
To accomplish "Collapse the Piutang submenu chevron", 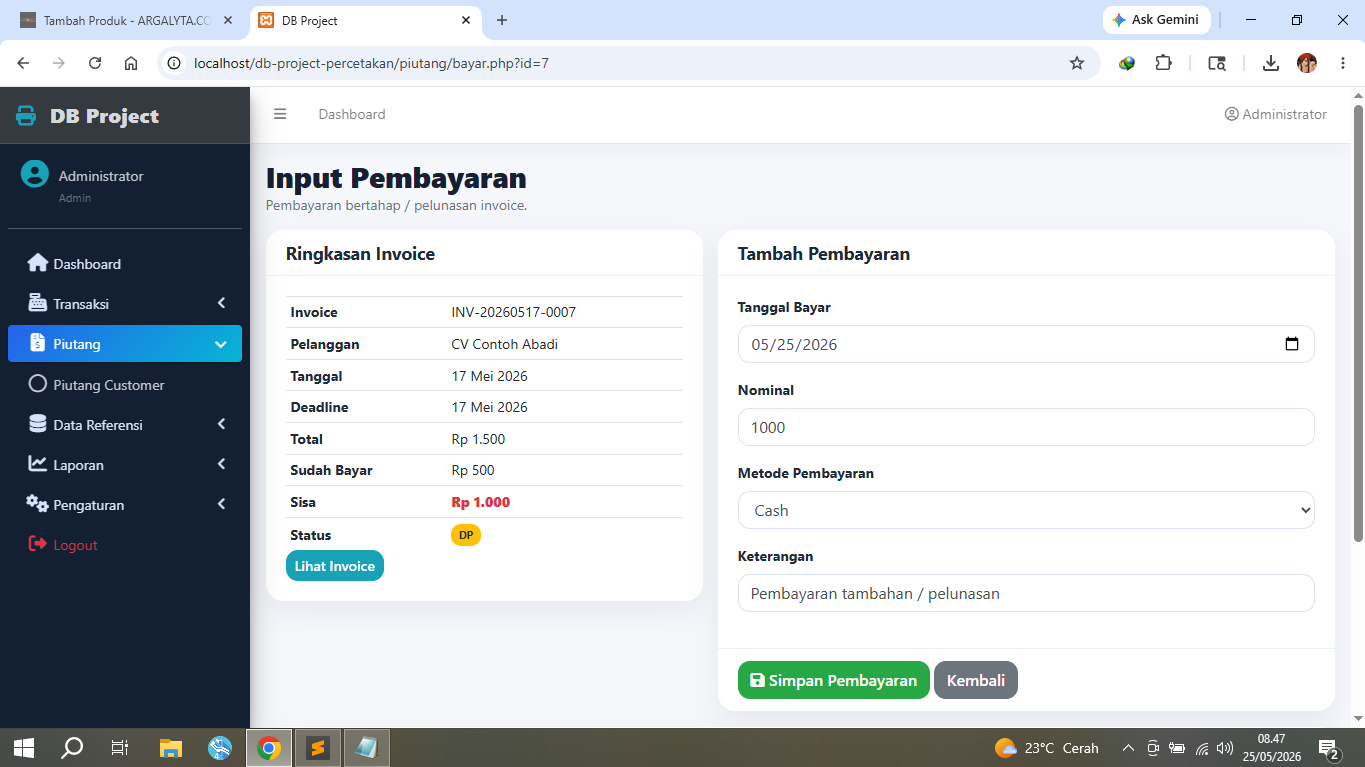I will click(x=222, y=344).
